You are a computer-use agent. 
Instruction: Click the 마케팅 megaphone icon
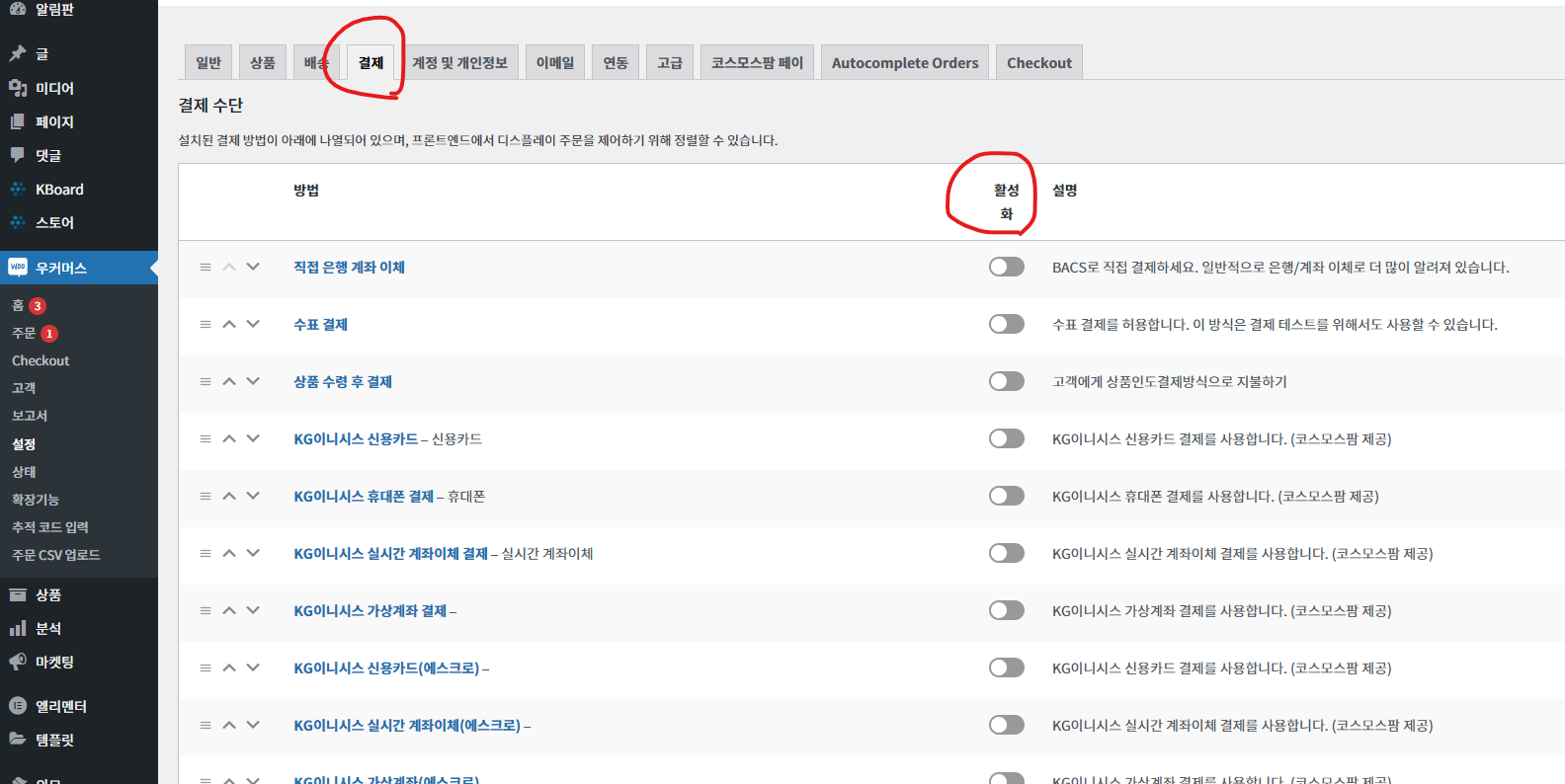point(18,662)
